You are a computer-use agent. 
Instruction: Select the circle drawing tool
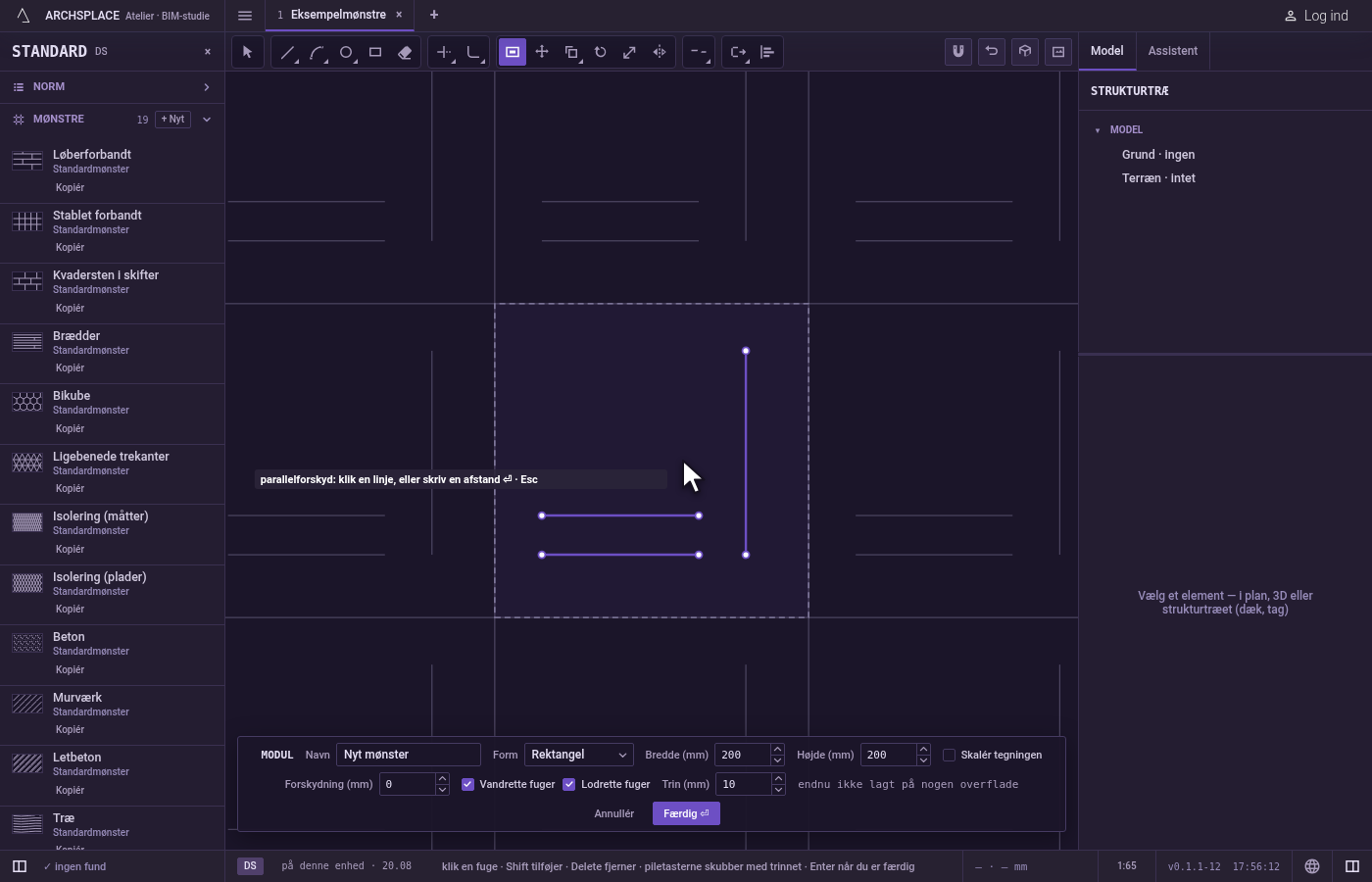coord(346,52)
